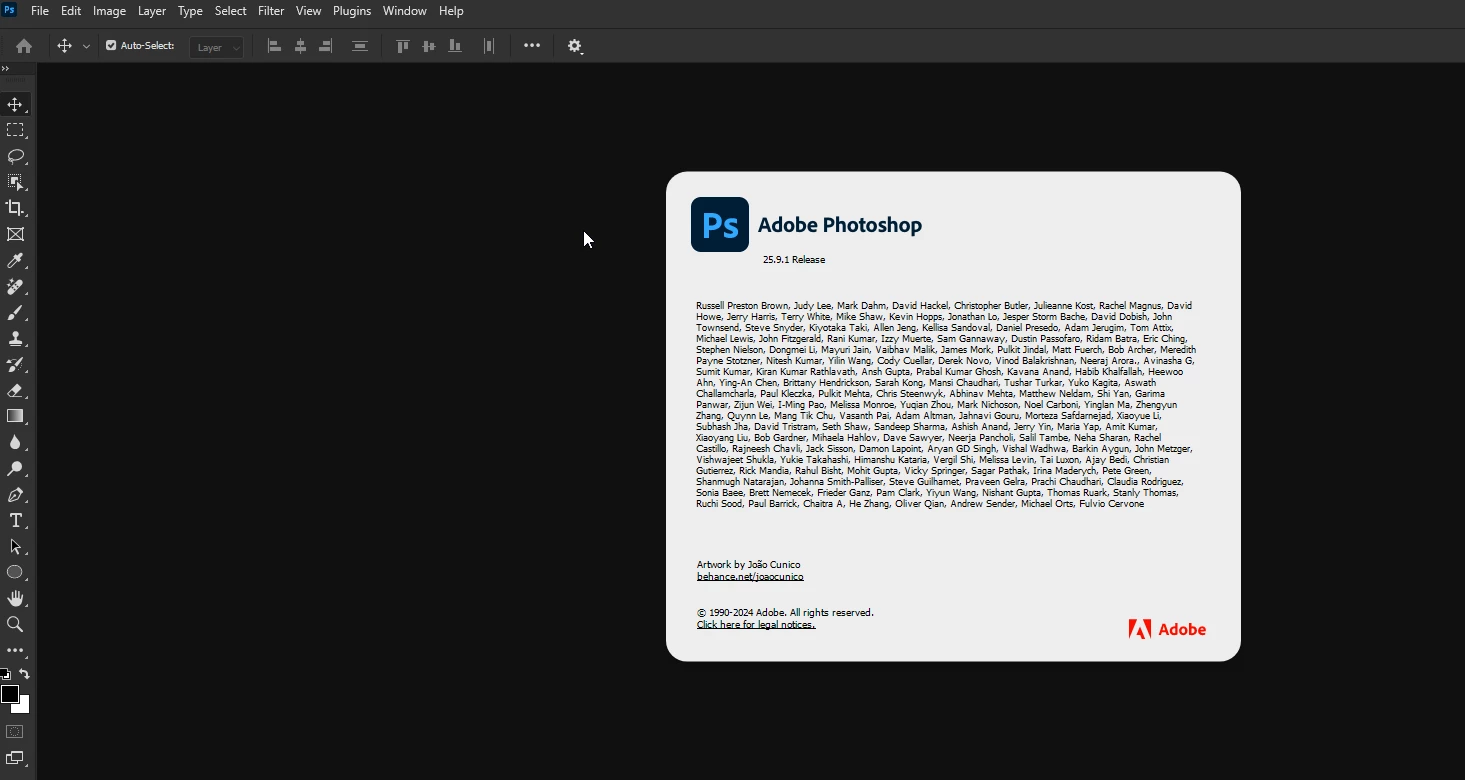Expand the toolbar double-arrow
The height and width of the screenshot is (780, 1465).
click(x=5, y=69)
